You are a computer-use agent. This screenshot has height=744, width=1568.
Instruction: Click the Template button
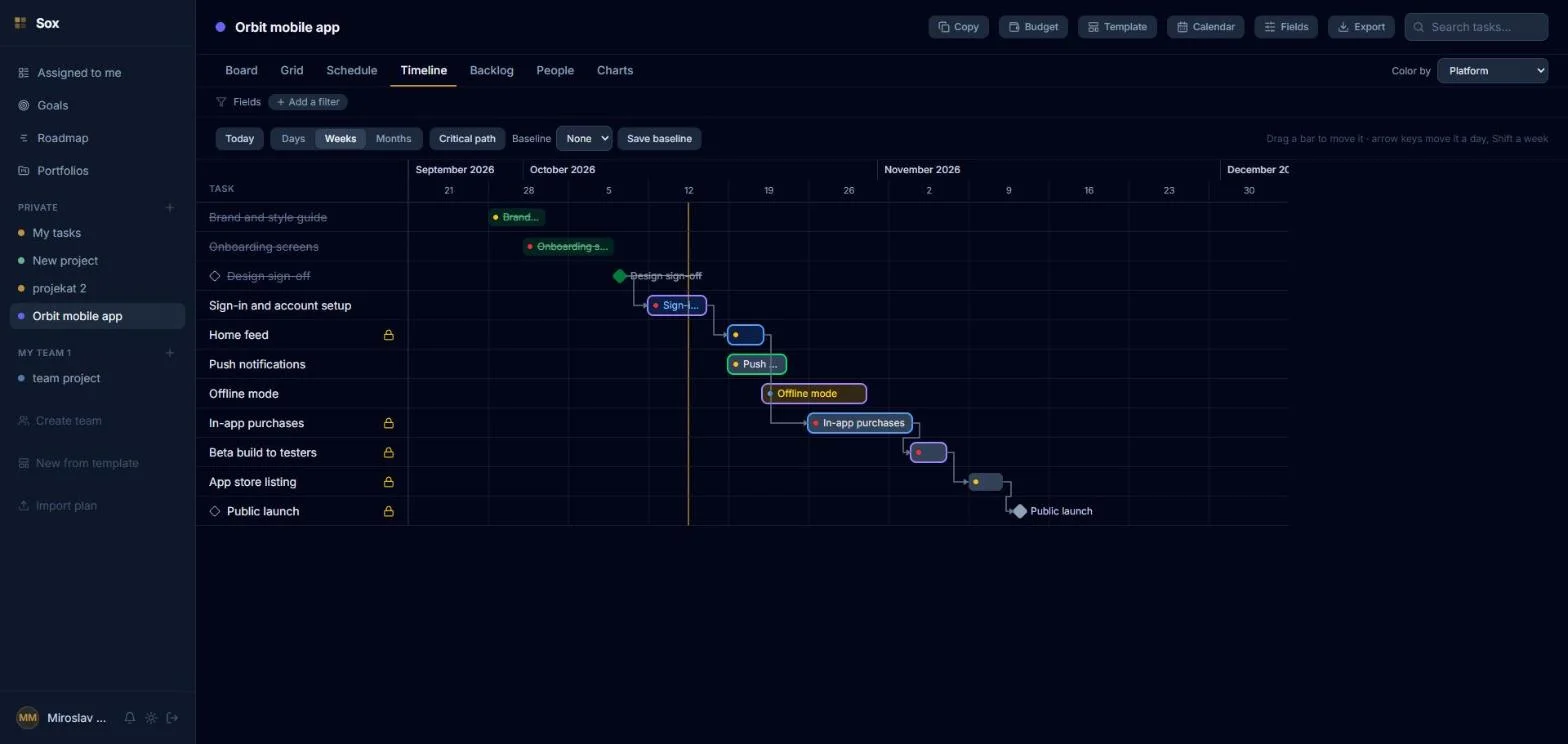click(1117, 27)
